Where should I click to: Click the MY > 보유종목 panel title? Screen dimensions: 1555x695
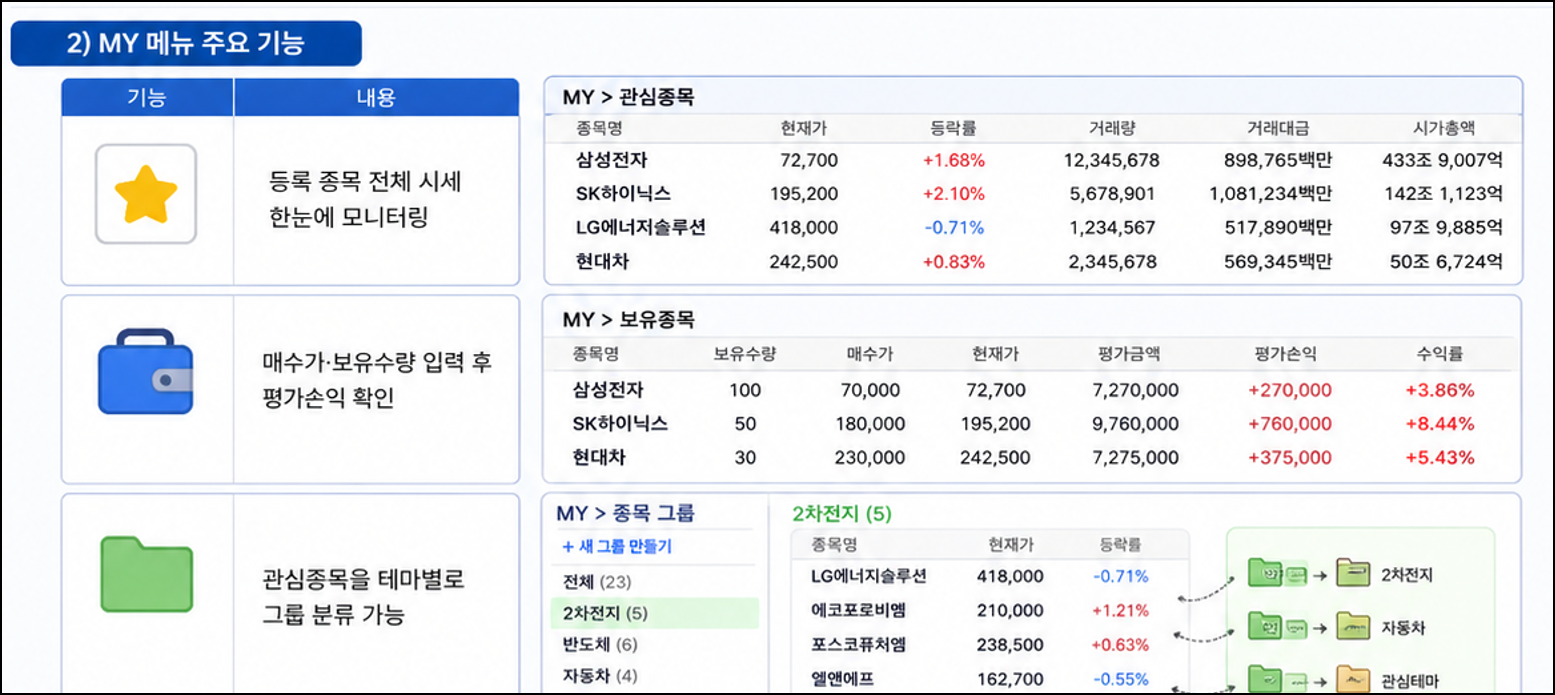pos(628,320)
